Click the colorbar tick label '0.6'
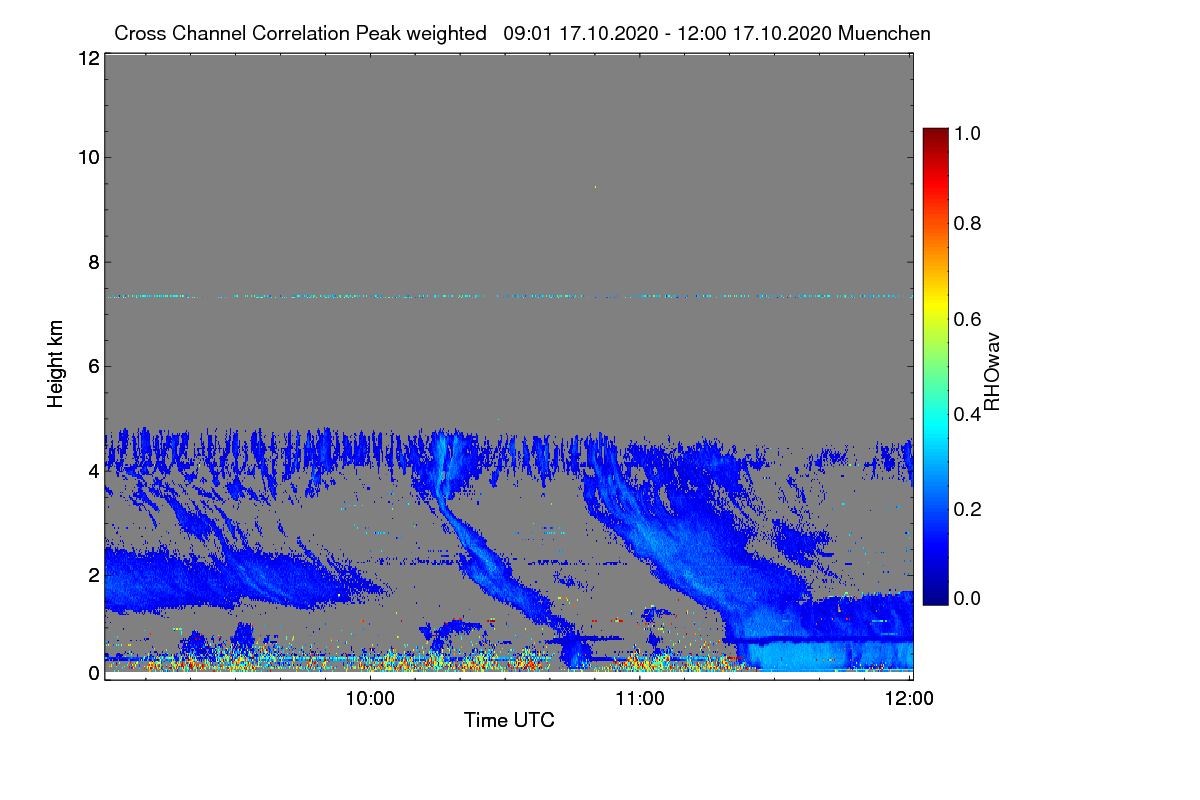 pyautogui.click(x=966, y=318)
